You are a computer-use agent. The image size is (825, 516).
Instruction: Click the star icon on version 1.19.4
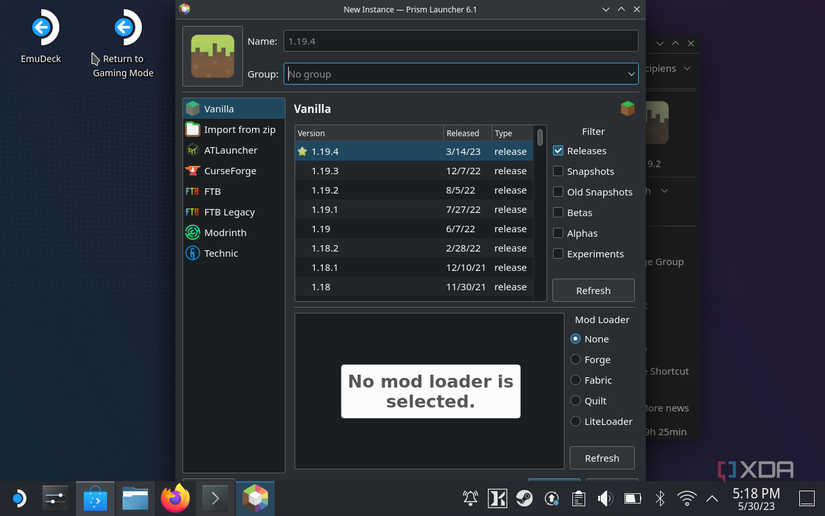coord(303,151)
